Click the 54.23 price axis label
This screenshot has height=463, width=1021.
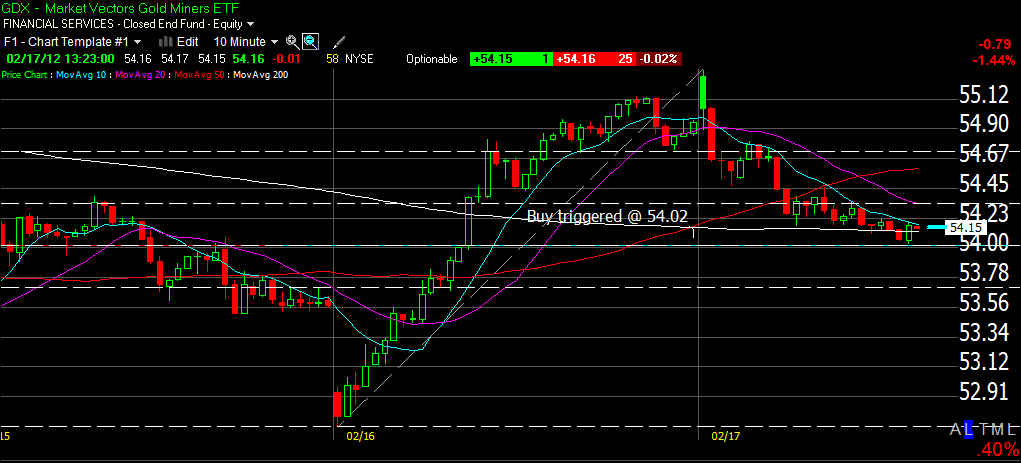tap(985, 214)
